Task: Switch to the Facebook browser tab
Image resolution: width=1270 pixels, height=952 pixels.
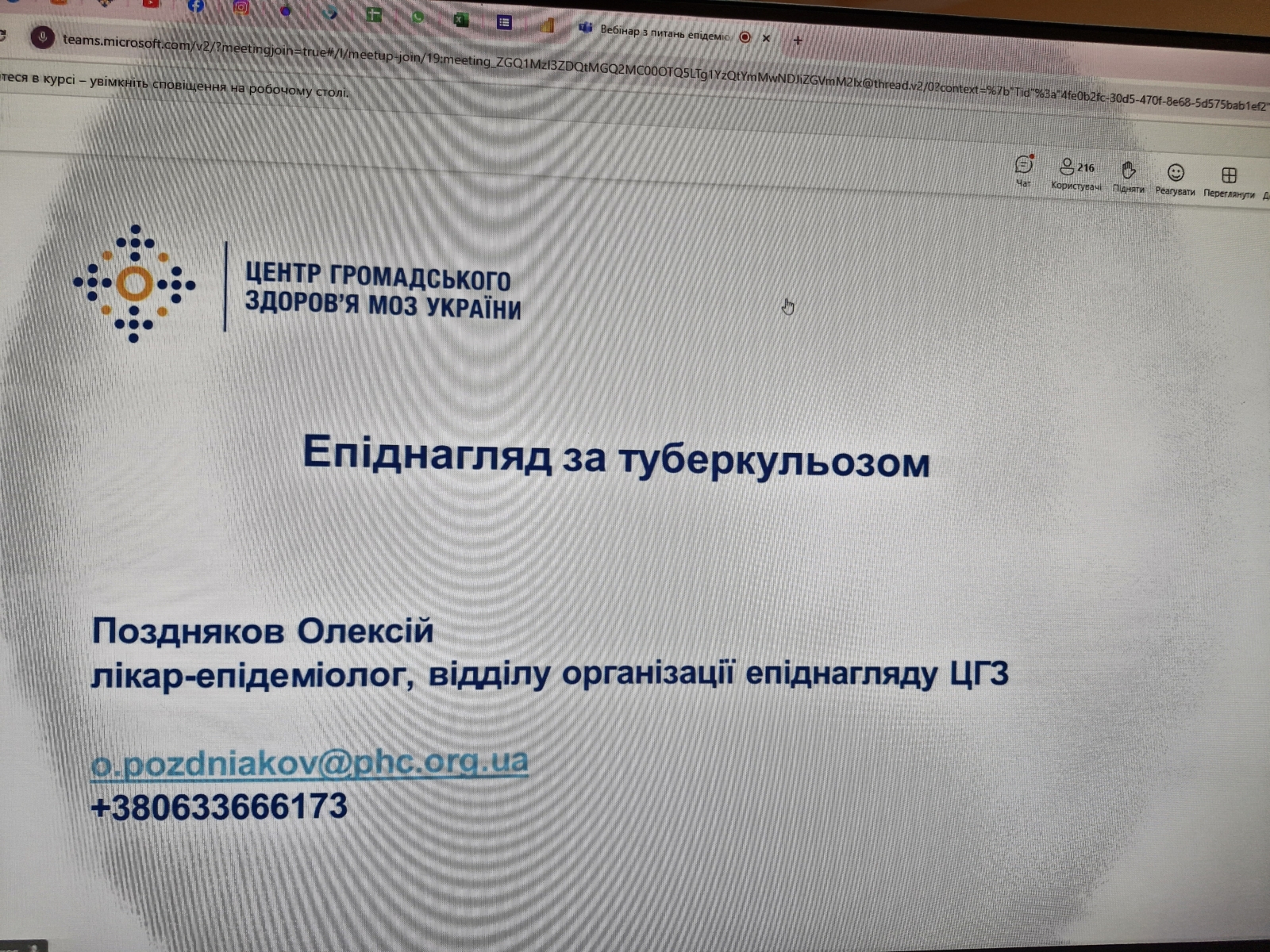Action: 195,6
